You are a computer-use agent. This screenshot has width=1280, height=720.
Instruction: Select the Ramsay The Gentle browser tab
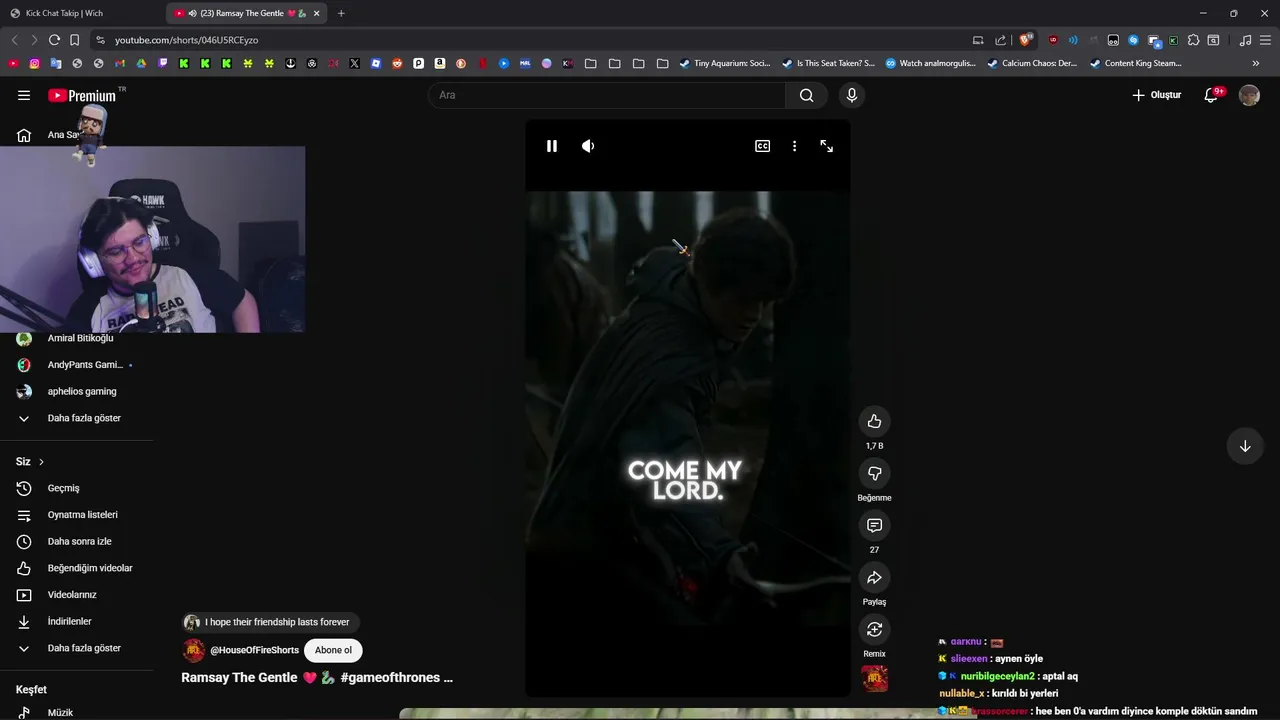(x=247, y=13)
